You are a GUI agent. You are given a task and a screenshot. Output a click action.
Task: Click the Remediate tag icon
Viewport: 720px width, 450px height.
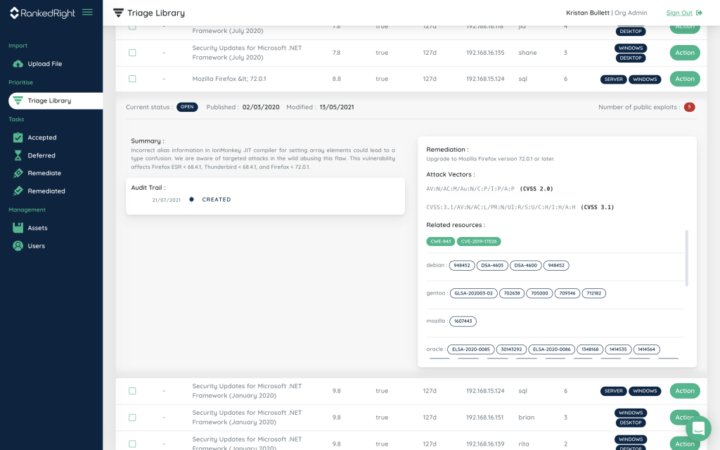[x=18, y=173]
